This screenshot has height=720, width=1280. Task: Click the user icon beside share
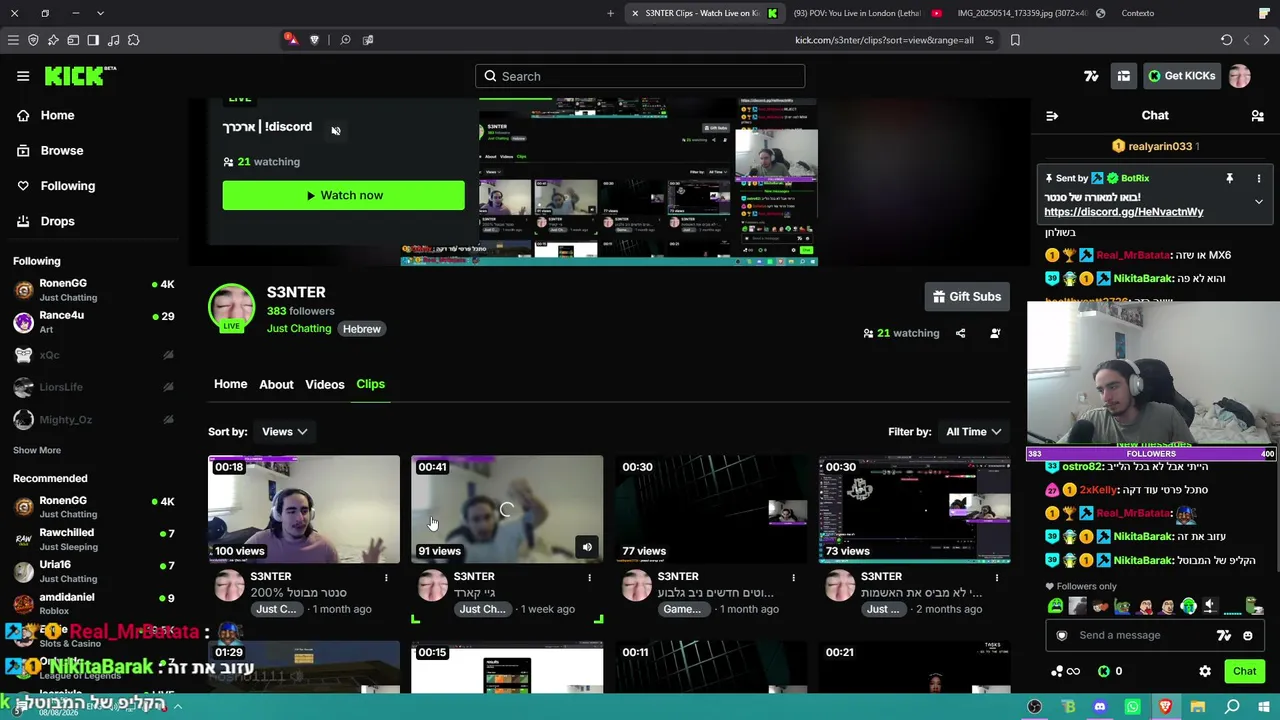995,333
